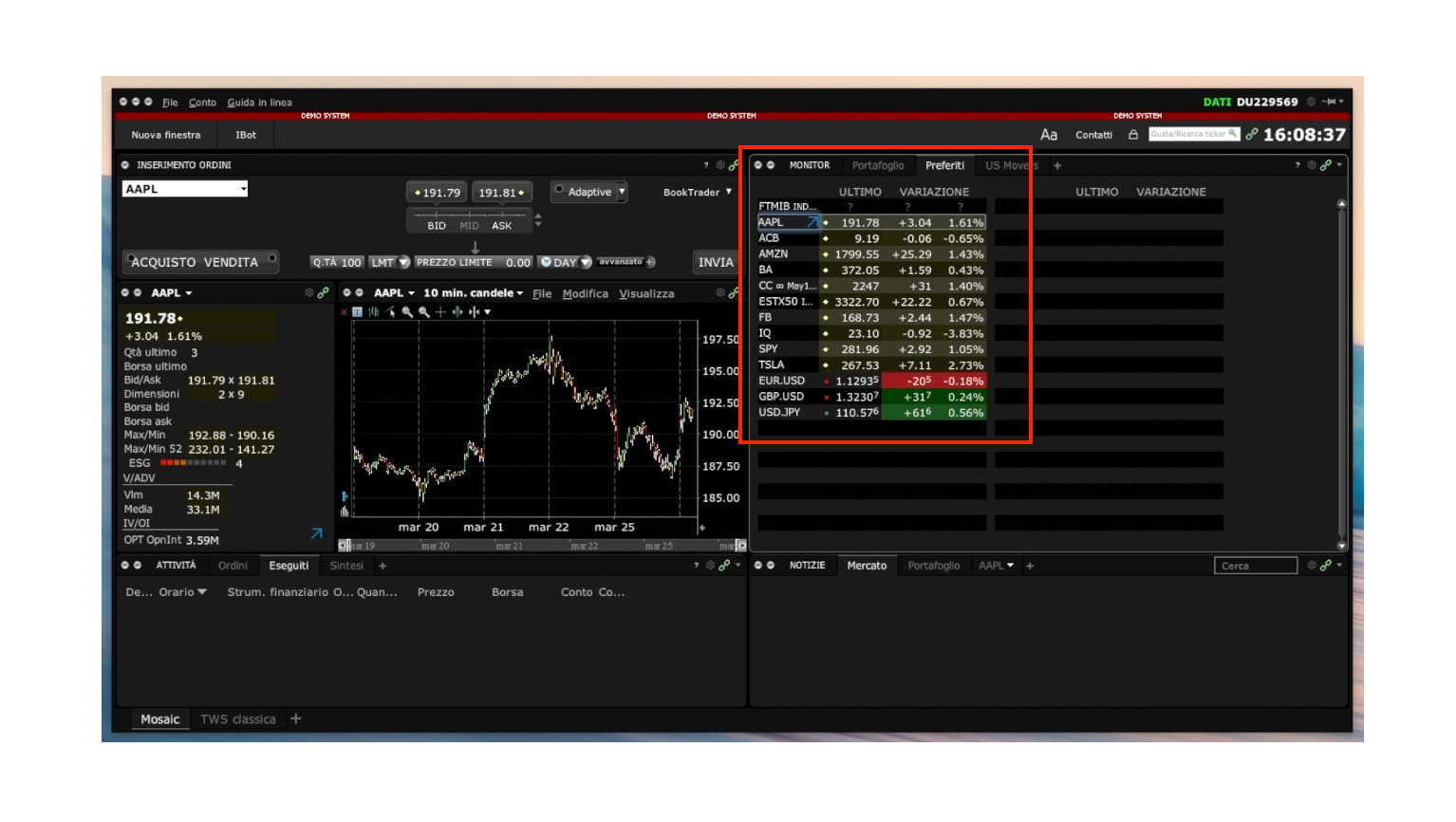Open the chart toolbar more-tools arrow
This screenshot has height=822, width=1456.
488,312
